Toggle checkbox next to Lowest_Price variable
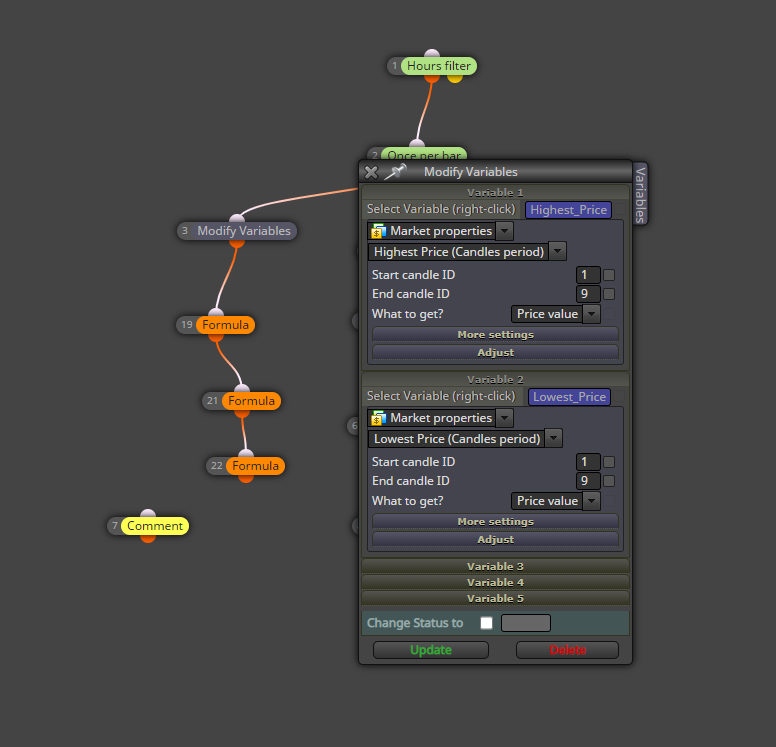This screenshot has width=776, height=747. click(x=620, y=397)
